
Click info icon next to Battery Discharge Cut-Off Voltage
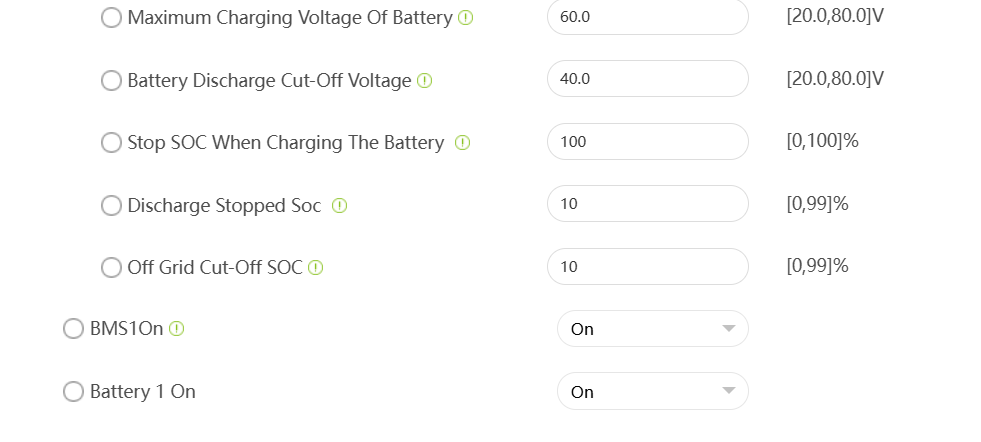coord(424,81)
